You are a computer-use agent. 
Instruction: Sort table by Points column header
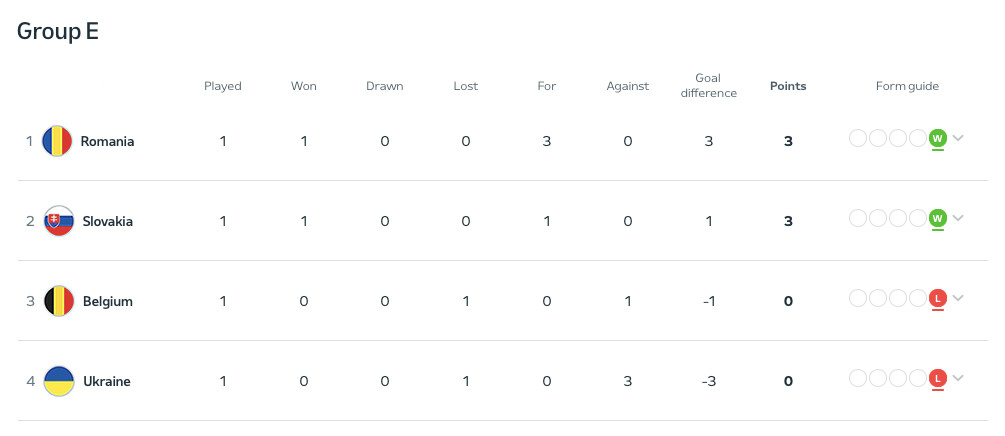pyautogui.click(x=788, y=86)
